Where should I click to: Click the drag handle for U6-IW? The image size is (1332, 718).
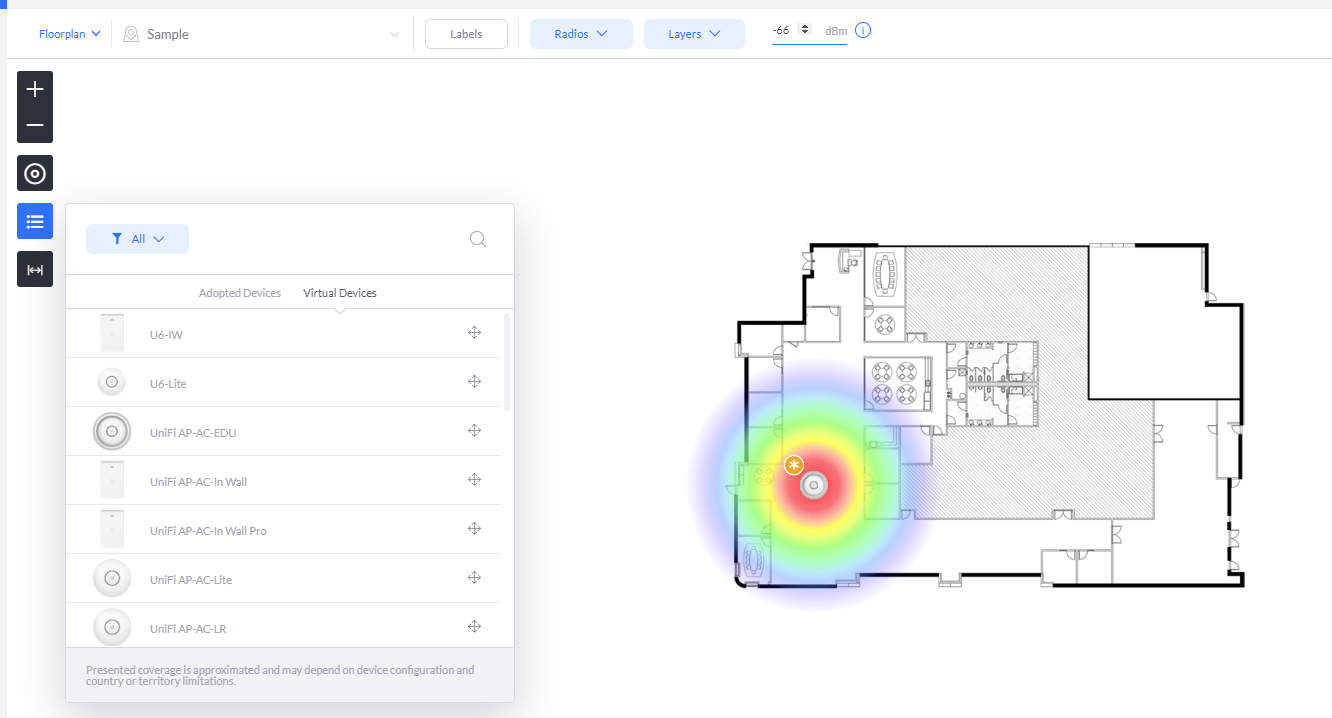475,333
